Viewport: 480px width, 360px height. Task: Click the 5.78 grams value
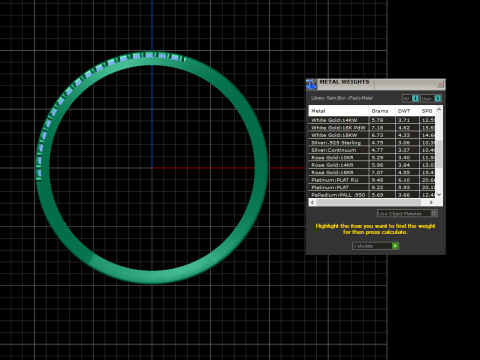coord(377,120)
